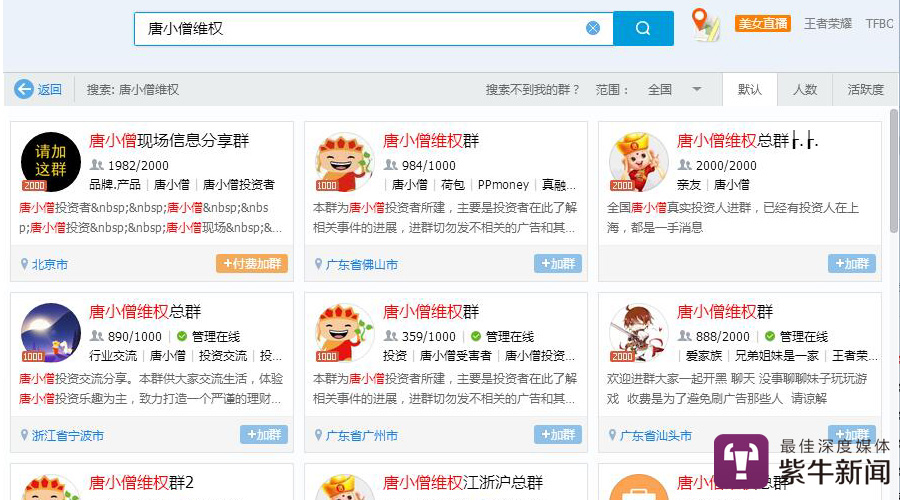Image resolution: width=900 pixels, height=500 pixels.
Task: Clear the search box with the X icon
Action: coord(593,28)
